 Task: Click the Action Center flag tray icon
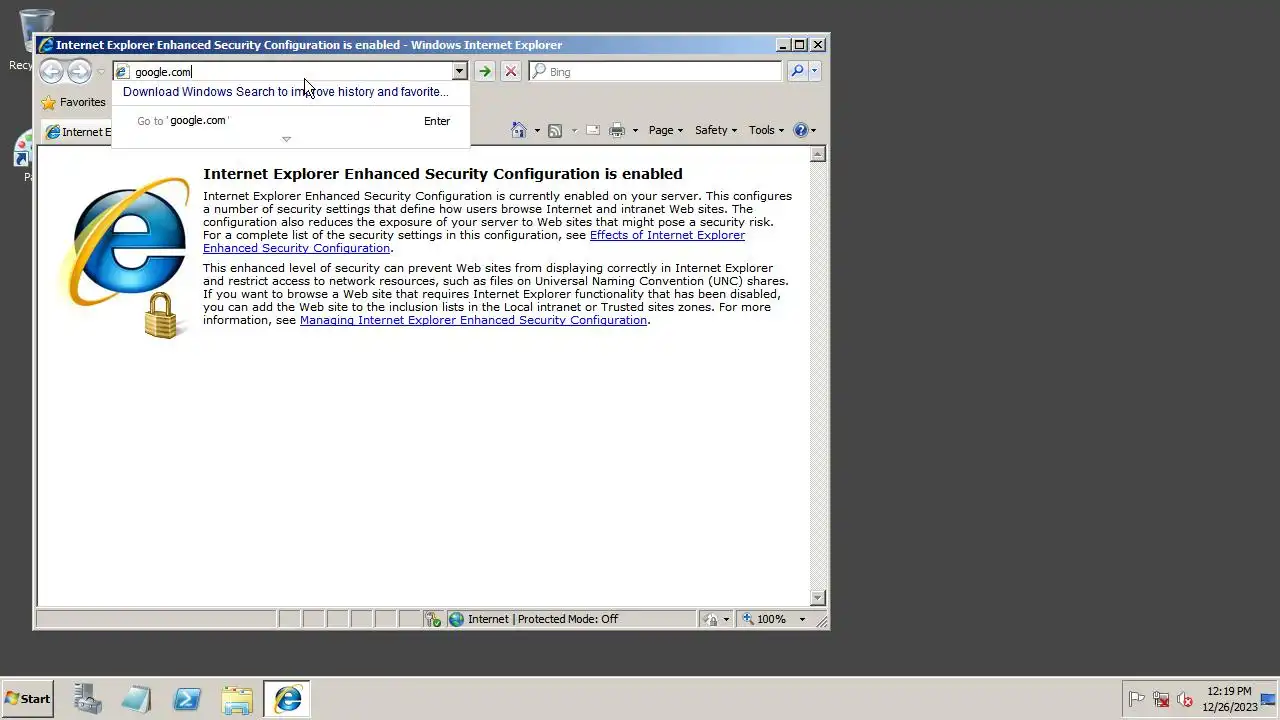(1137, 699)
